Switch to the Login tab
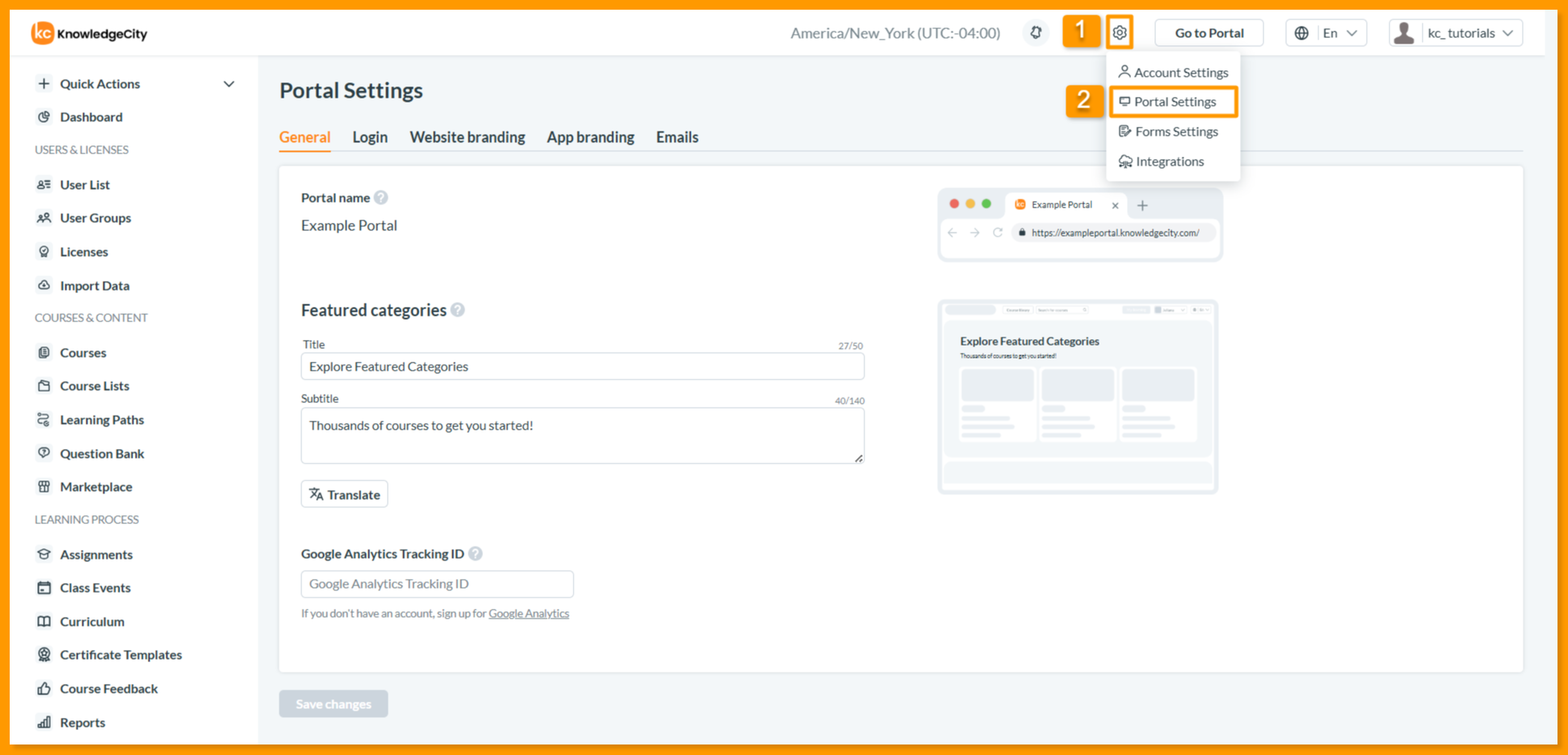 click(370, 137)
